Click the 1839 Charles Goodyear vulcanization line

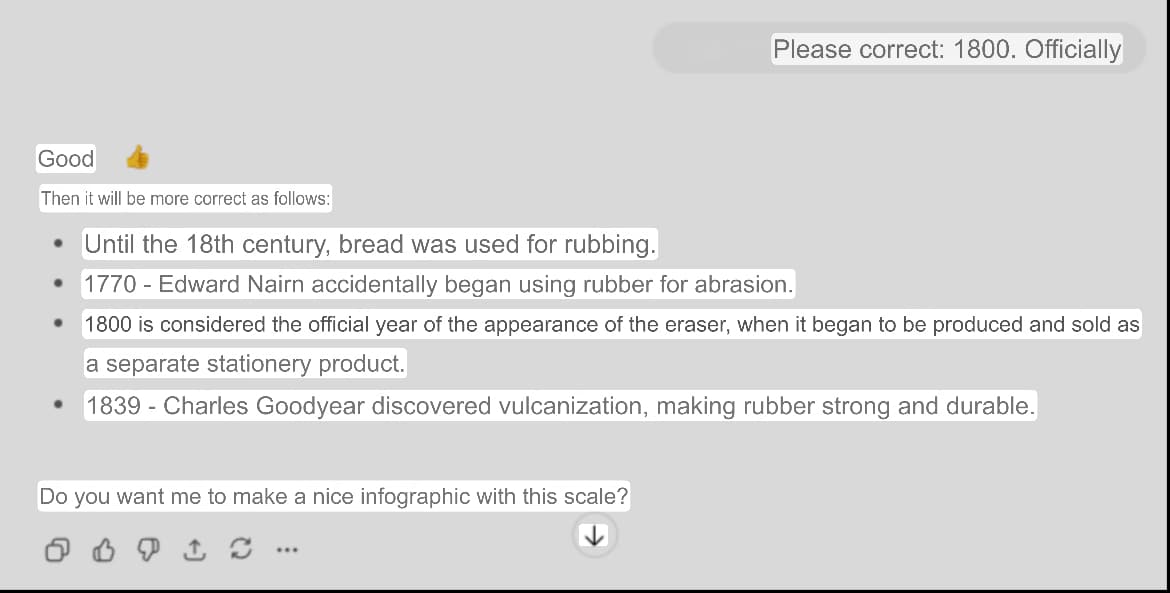point(560,406)
